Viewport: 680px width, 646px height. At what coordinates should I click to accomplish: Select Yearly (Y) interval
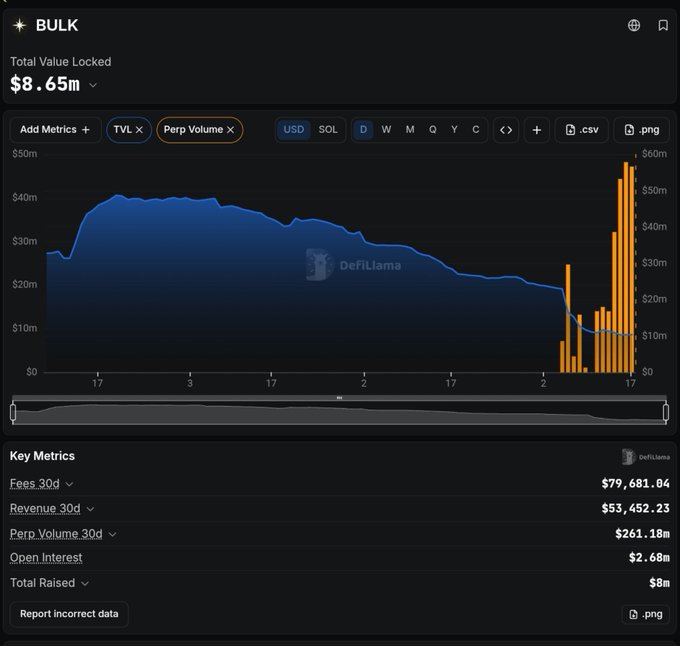tap(454, 130)
